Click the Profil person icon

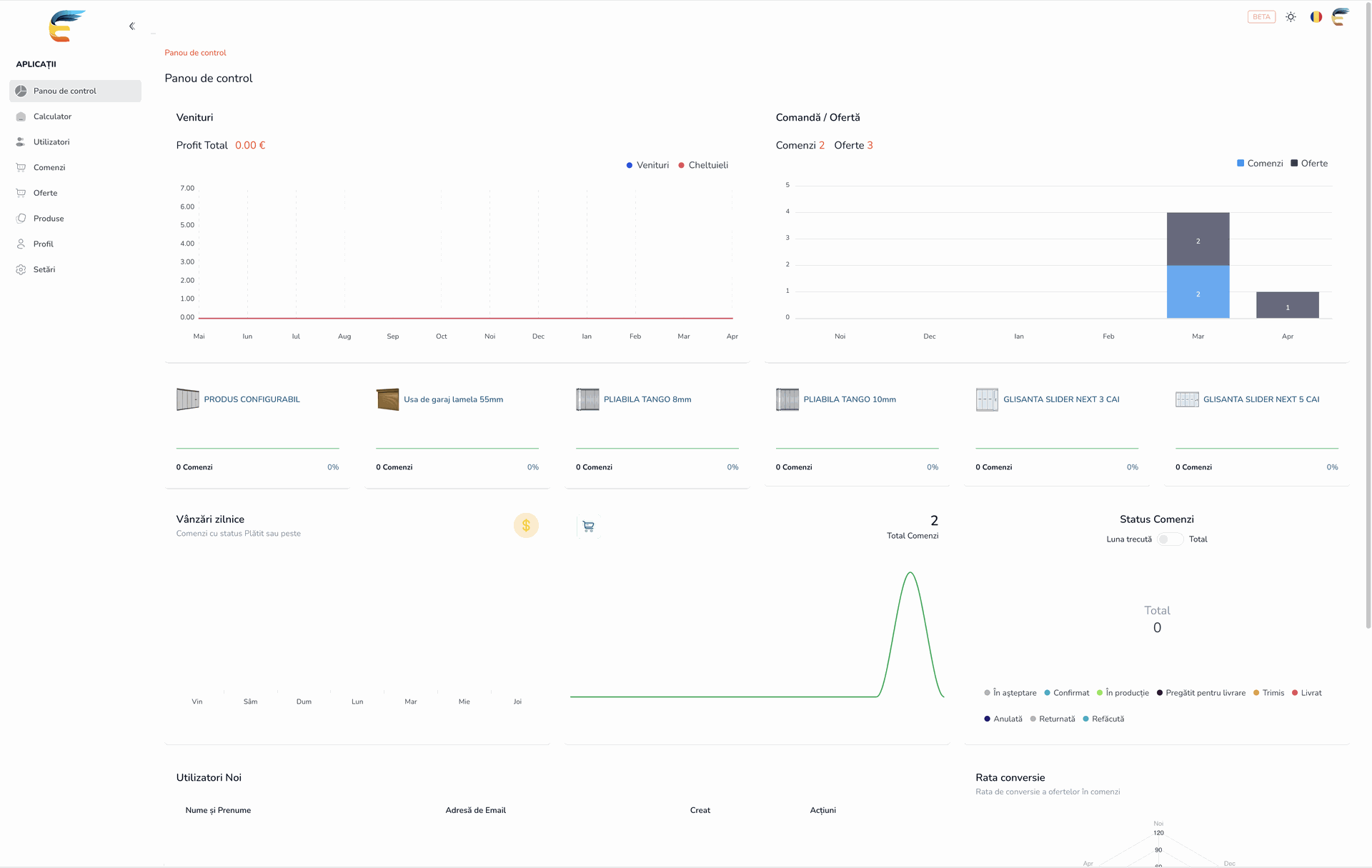click(21, 244)
